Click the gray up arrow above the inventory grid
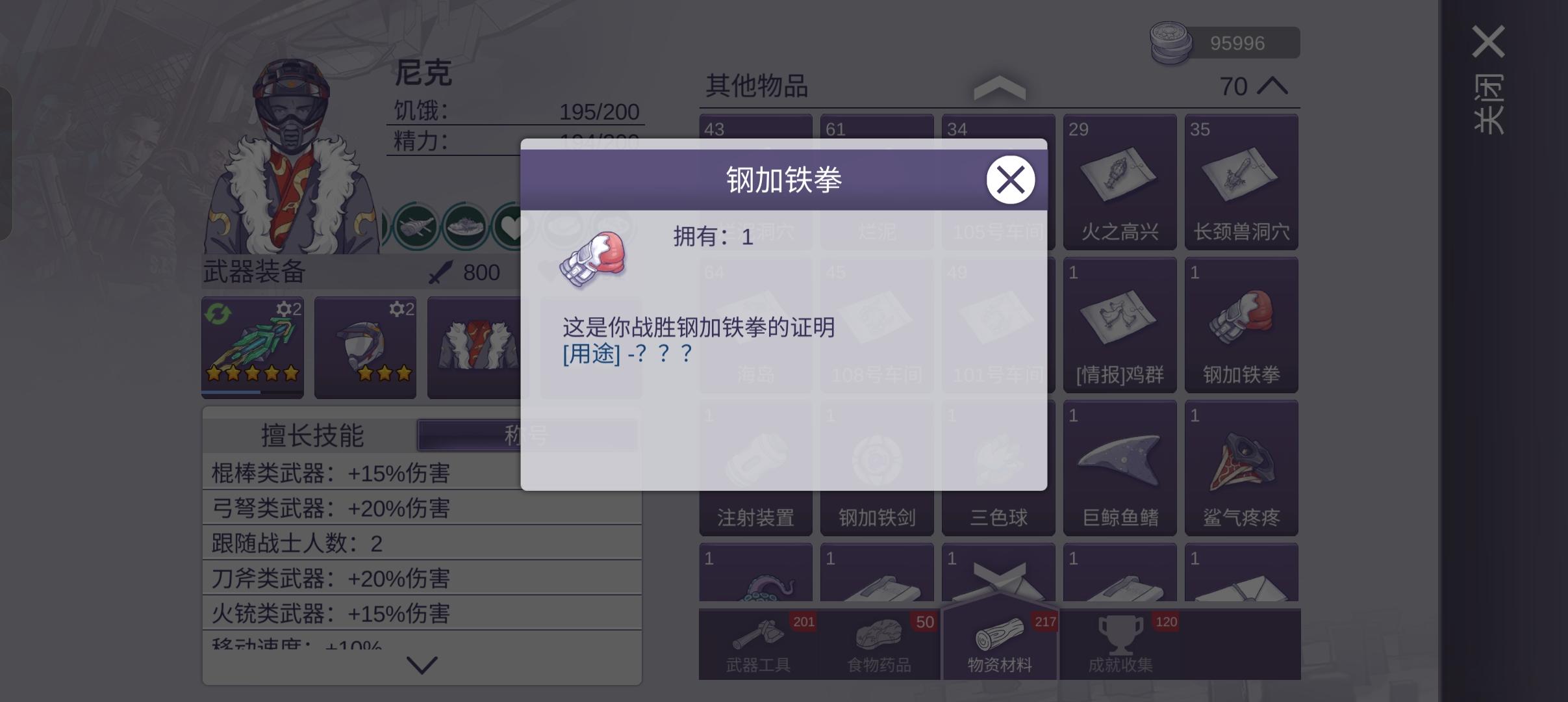 (1000, 88)
